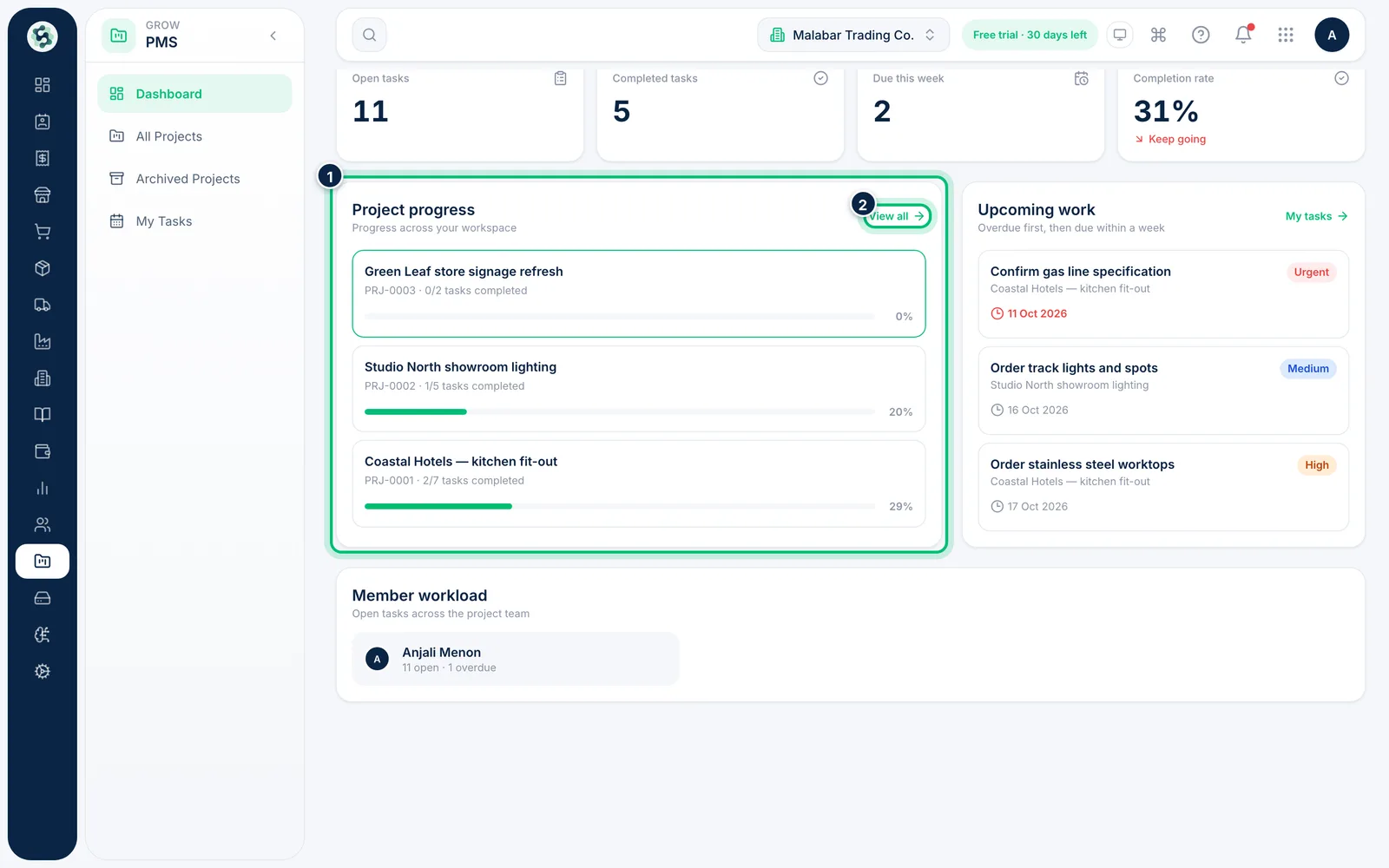Click the brain AI icon in the rail

(42, 635)
